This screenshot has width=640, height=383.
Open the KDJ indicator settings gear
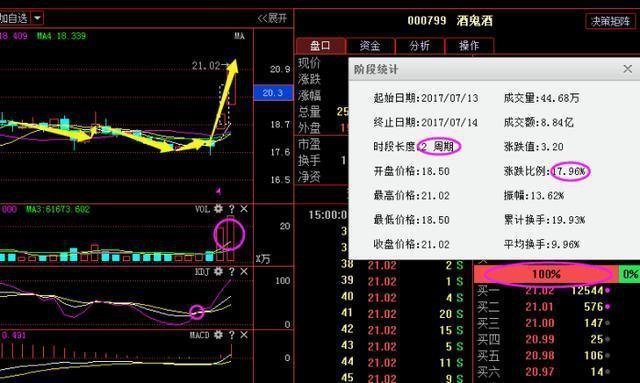(218, 272)
